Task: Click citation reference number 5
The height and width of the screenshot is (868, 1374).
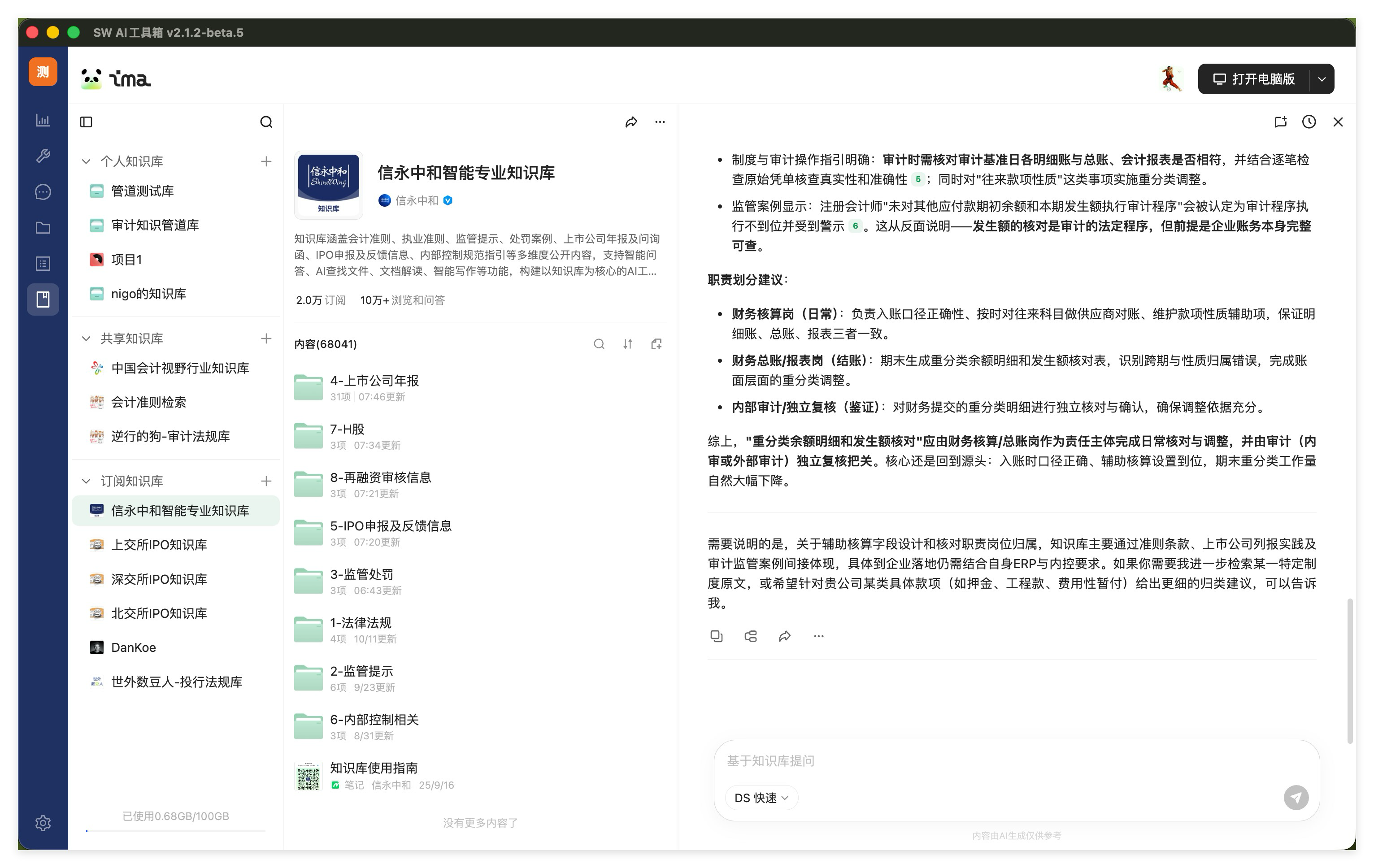Action: coord(917,180)
